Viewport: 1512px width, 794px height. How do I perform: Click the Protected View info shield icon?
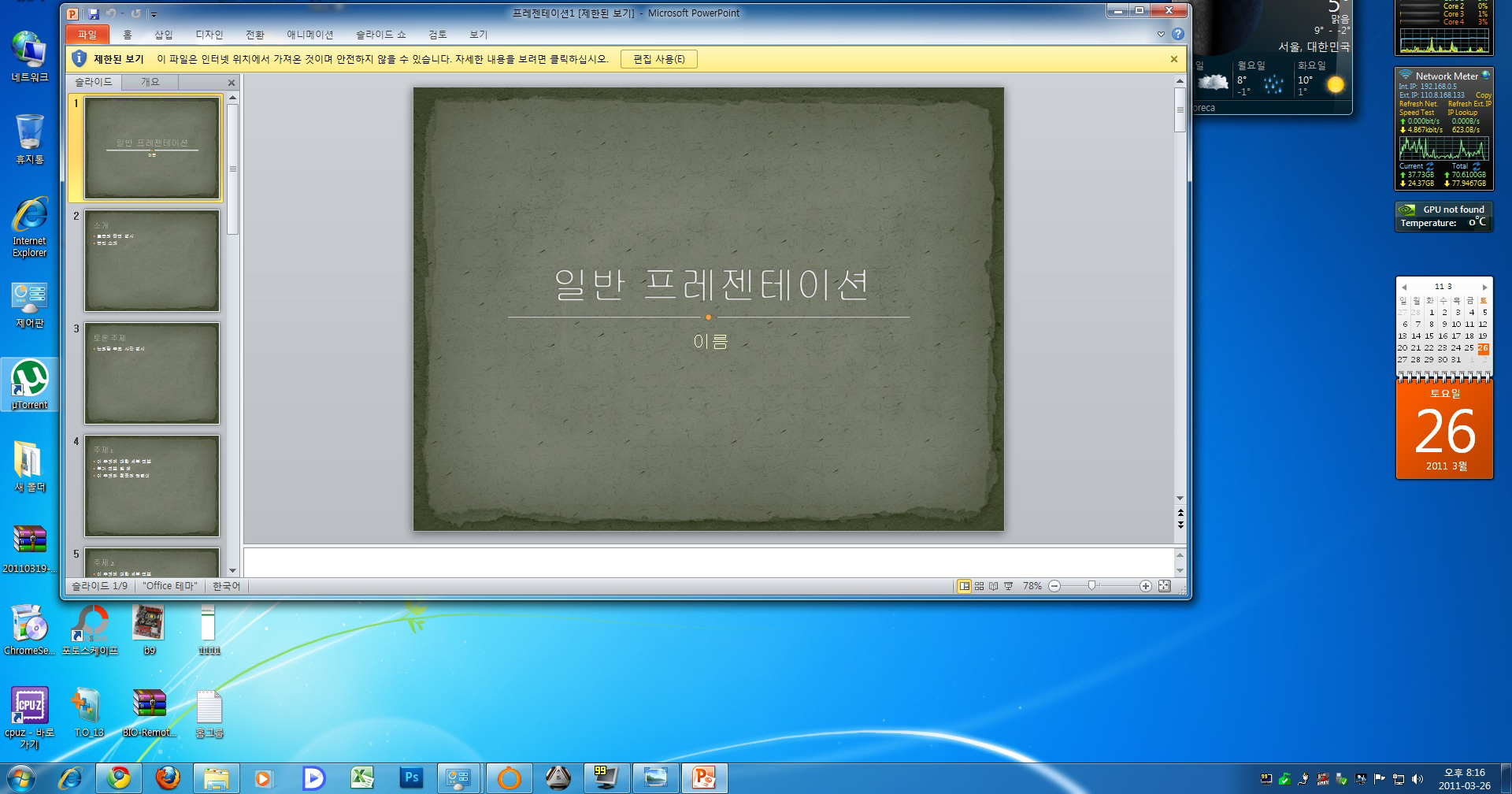click(x=79, y=59)
